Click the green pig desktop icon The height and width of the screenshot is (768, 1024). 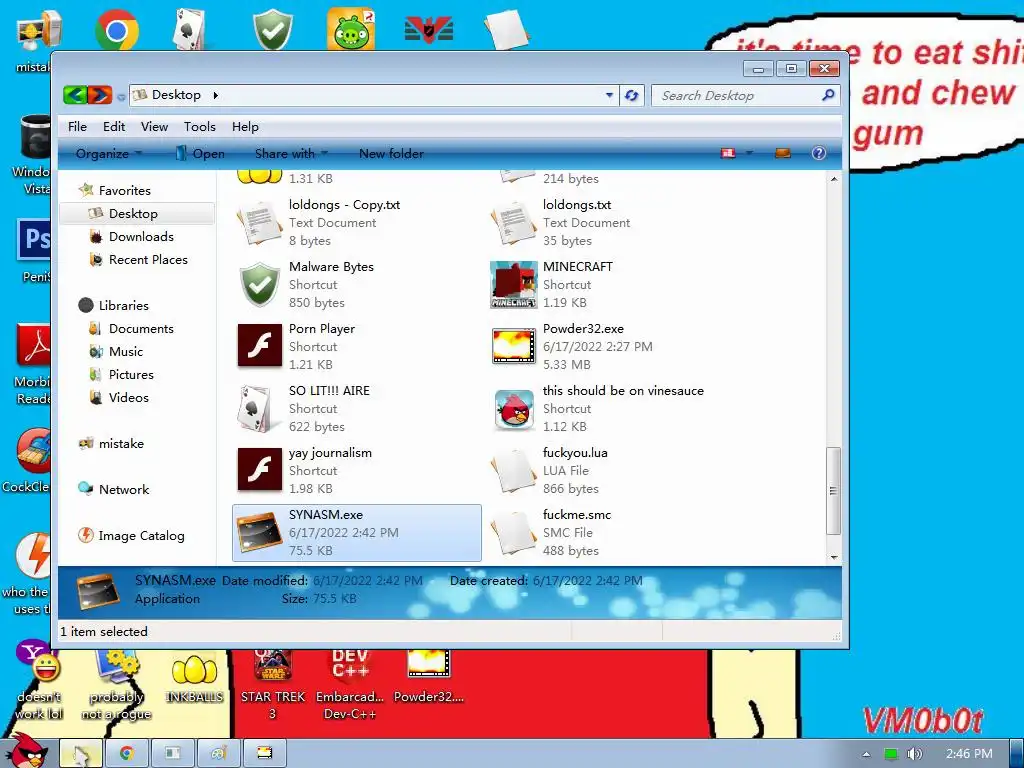coord(351,30)
